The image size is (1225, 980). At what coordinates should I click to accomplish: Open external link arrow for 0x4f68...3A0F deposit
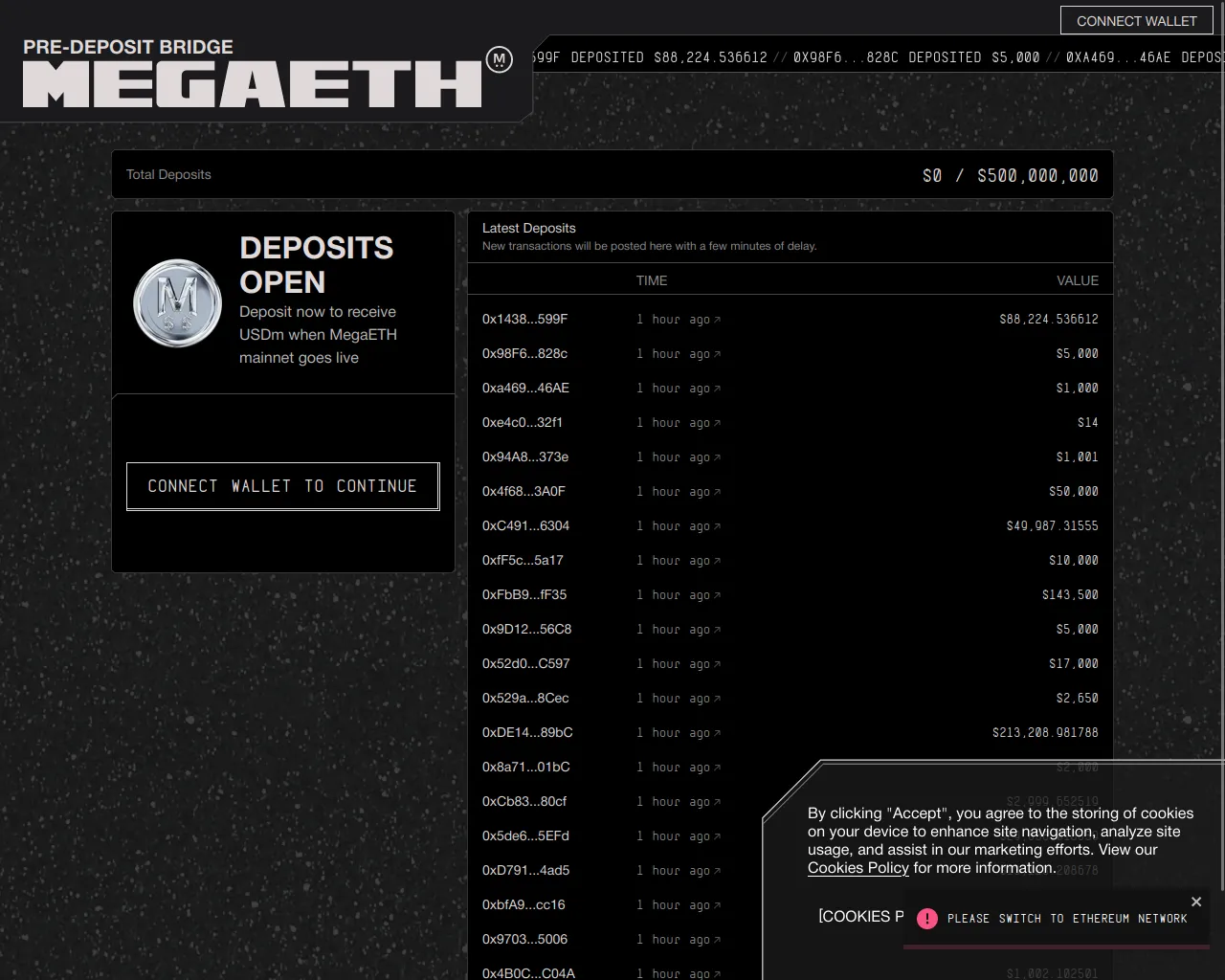(717, 492)
